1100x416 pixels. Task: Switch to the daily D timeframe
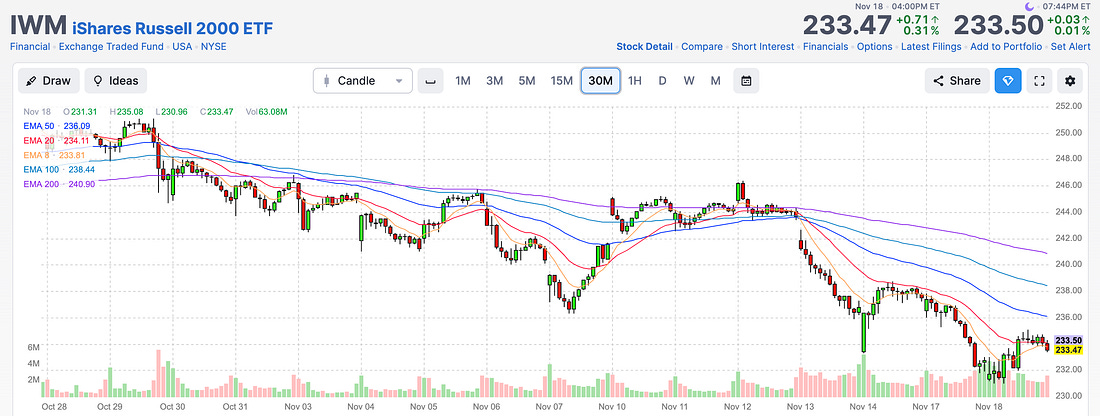click(662, 81)
